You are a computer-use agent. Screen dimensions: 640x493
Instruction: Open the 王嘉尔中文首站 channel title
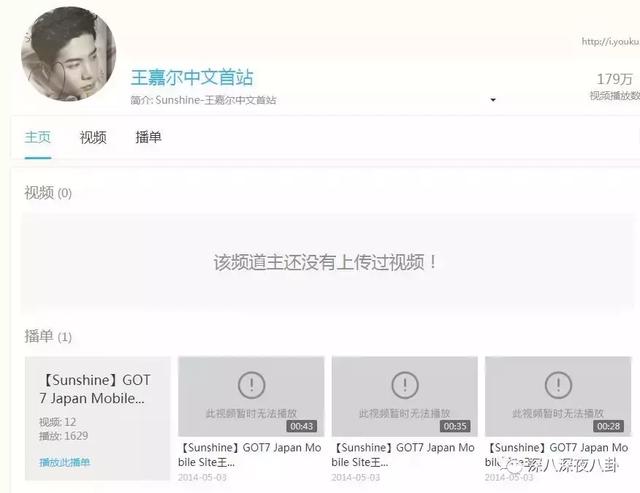[192, 78]
